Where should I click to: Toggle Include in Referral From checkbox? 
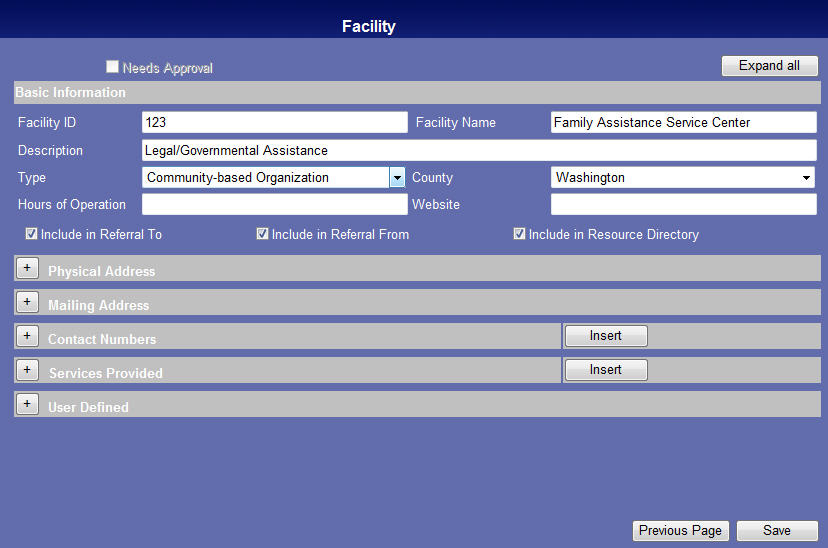pos(262,233)
